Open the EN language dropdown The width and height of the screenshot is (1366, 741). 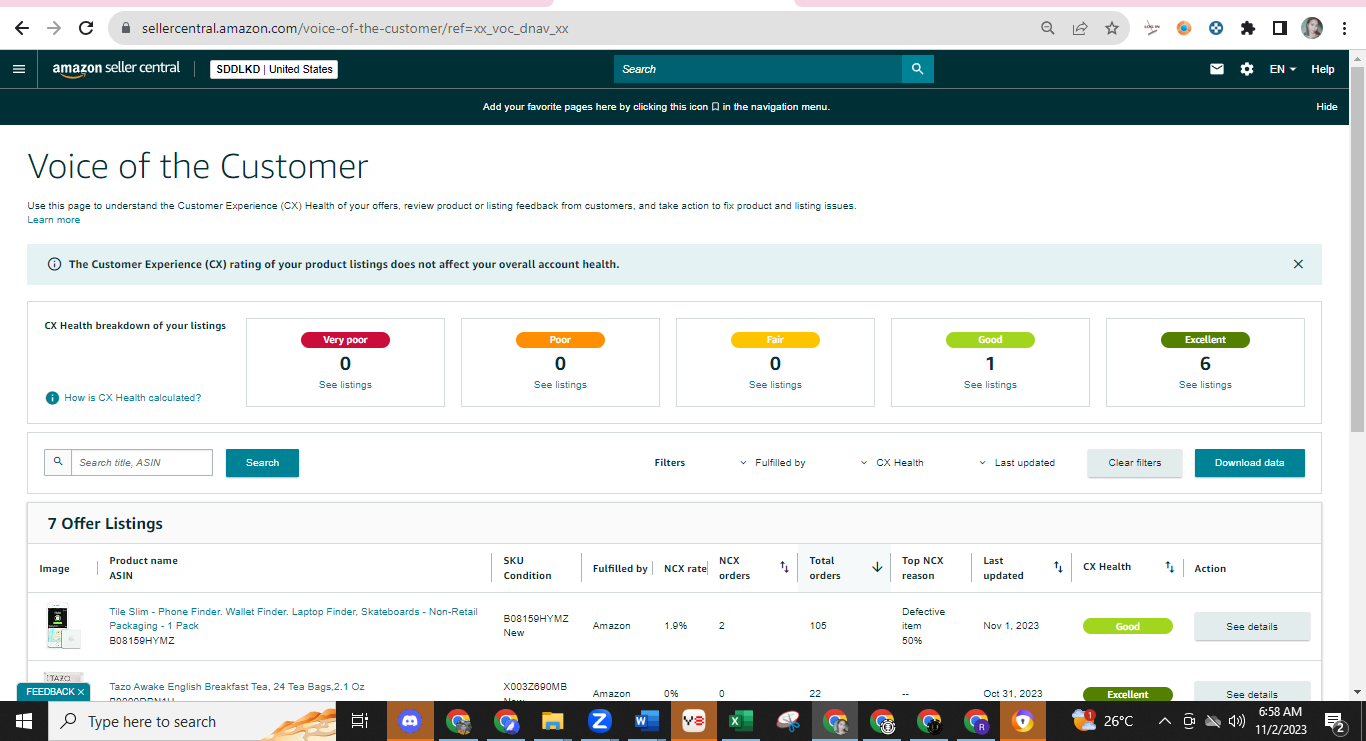click(x=1283, y=69)
